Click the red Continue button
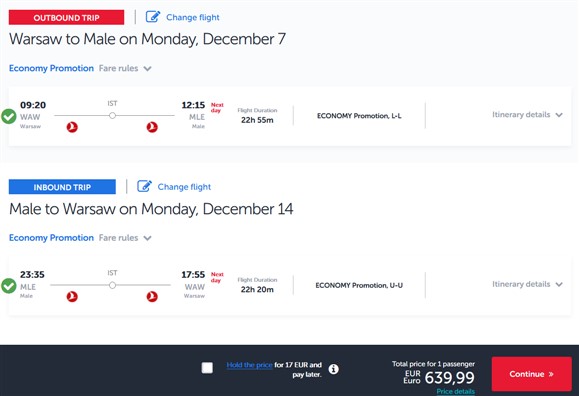The image size is (579, 396). pyautogui.click(x=531, y=374)
